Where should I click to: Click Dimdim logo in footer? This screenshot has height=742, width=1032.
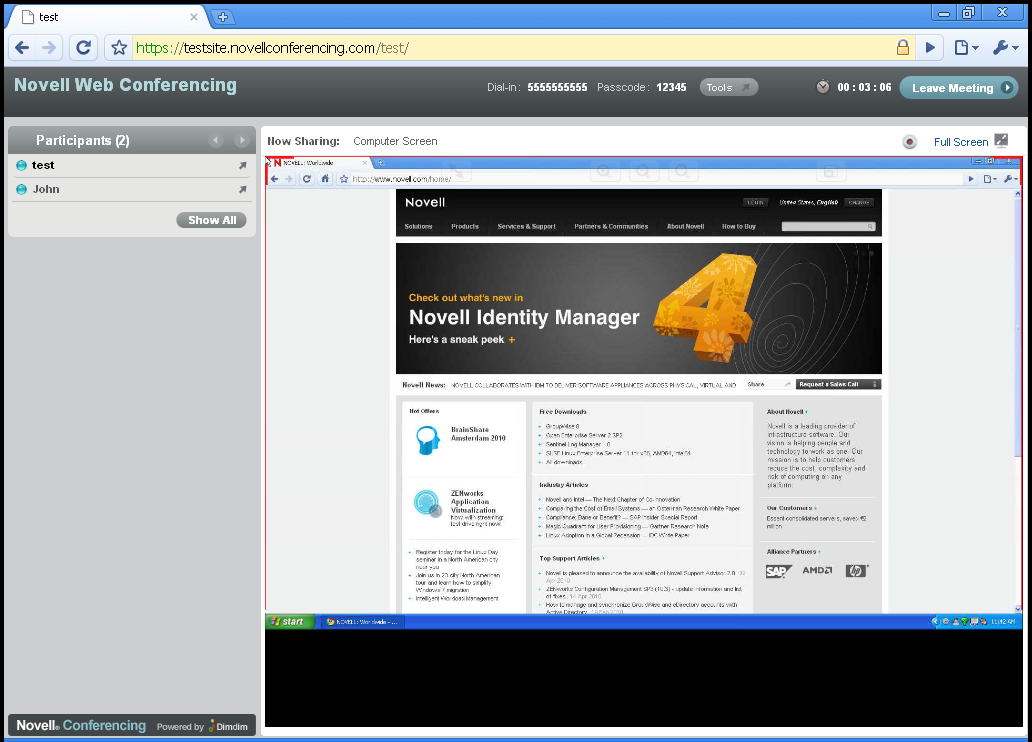pyautogui.click(x=228, y=726)
